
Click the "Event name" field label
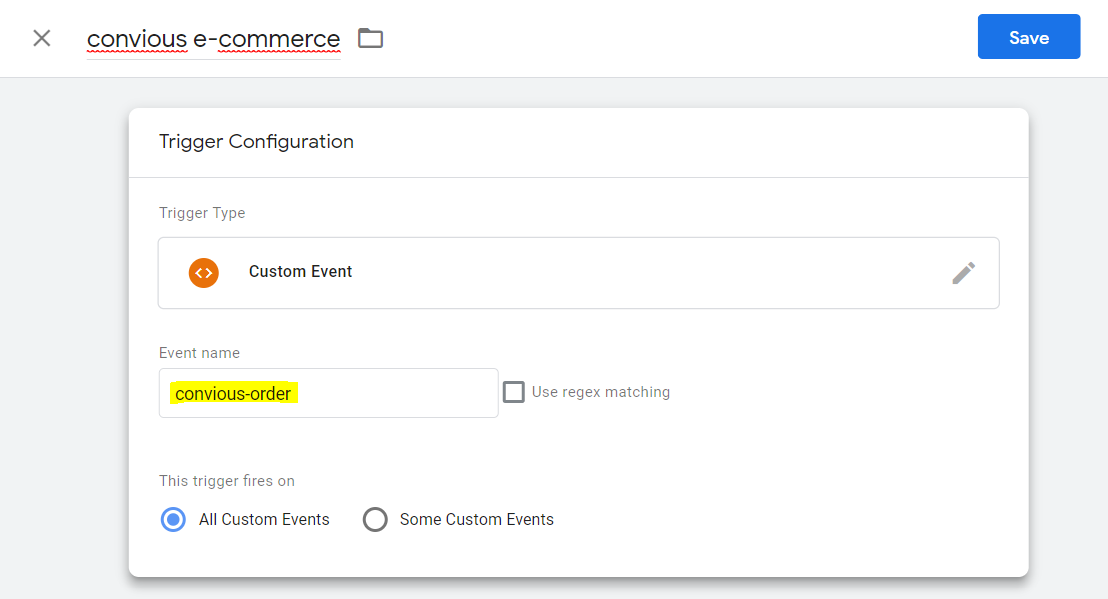[x=199, y=353]
